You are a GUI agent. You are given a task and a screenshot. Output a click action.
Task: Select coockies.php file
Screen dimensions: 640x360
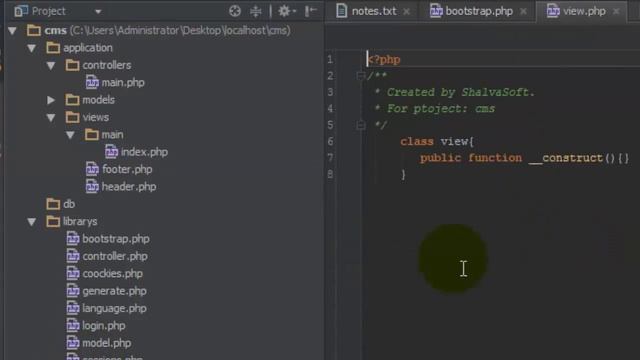coord(112,274)
